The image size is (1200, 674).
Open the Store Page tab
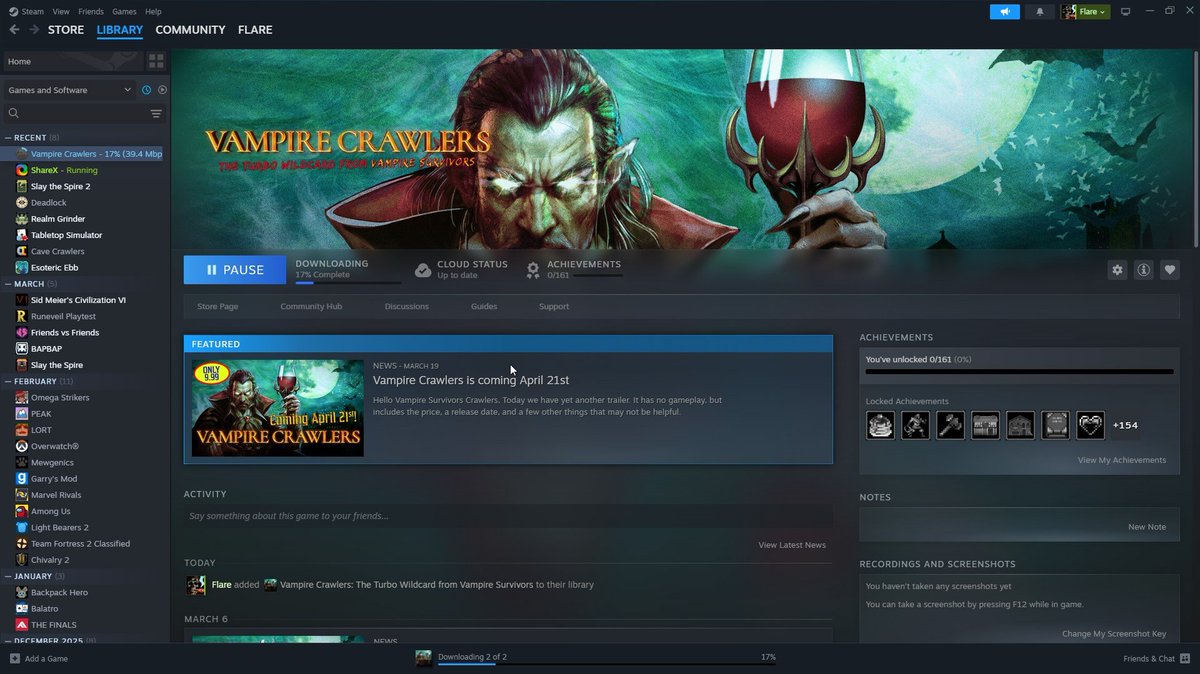pyautogui.click(x=218, y=306)
